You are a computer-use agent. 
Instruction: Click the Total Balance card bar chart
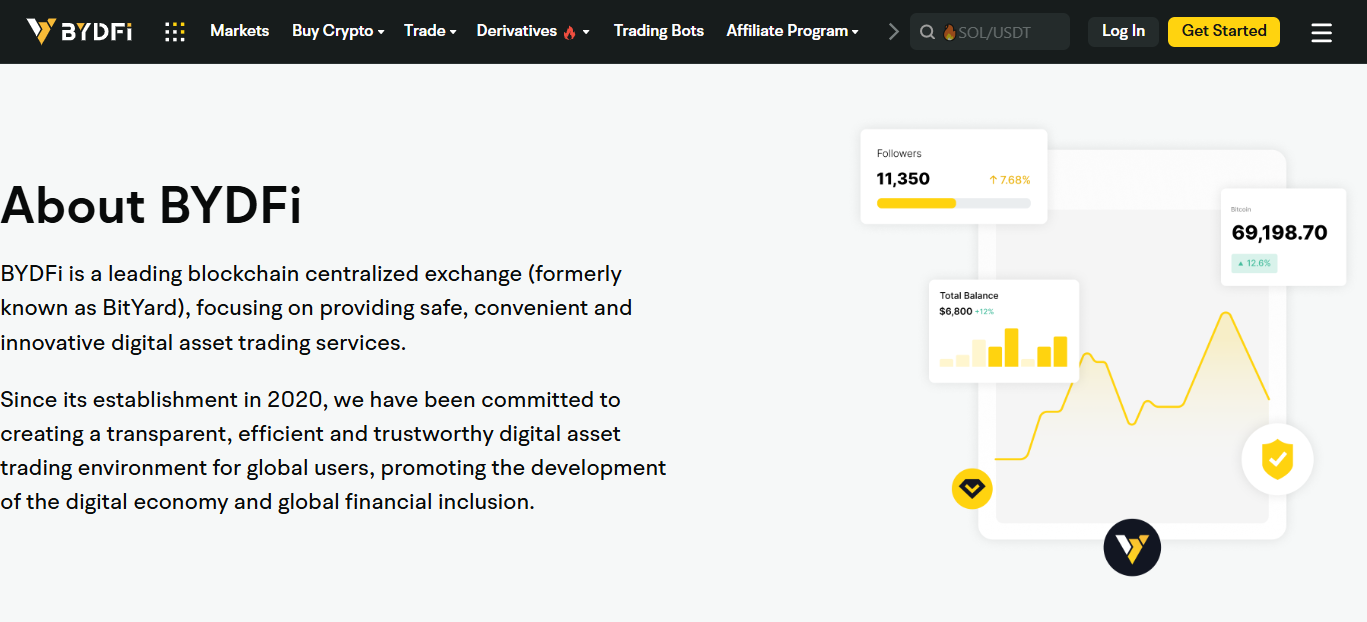coord(1003,347)
